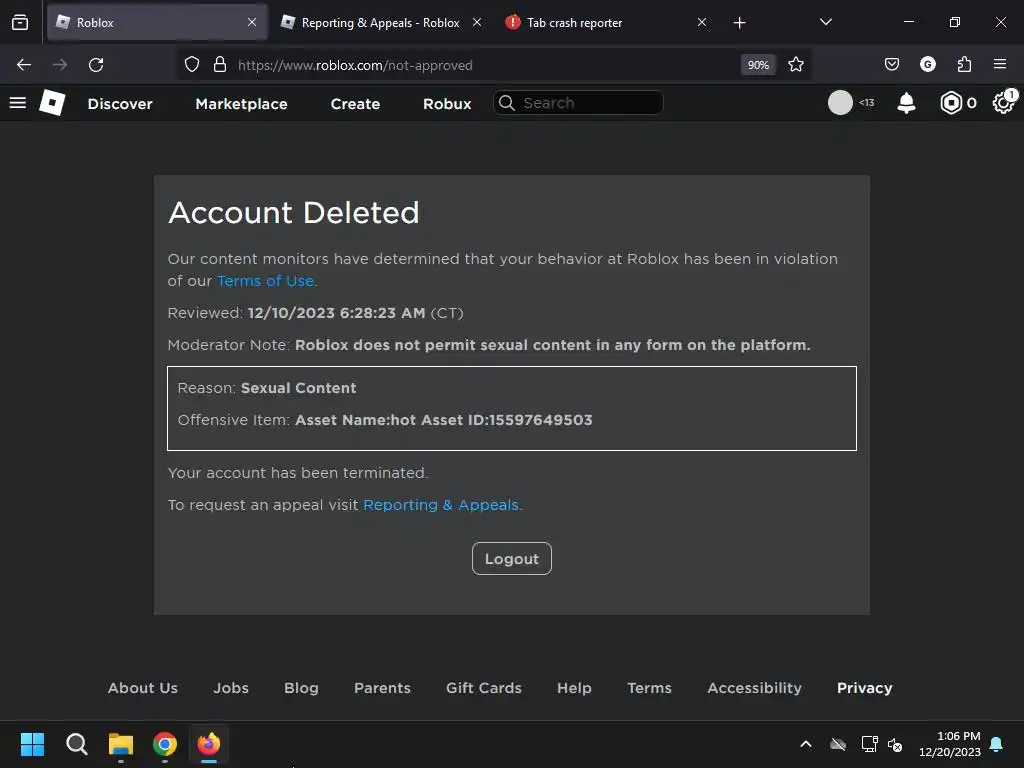The image size is (1024, 768).
Task: Launch File Explorer from taskbar
Action: (121, 744)
